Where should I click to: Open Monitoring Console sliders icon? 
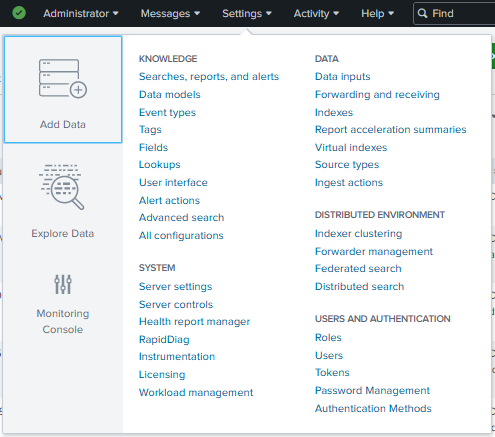click(63, 284)
